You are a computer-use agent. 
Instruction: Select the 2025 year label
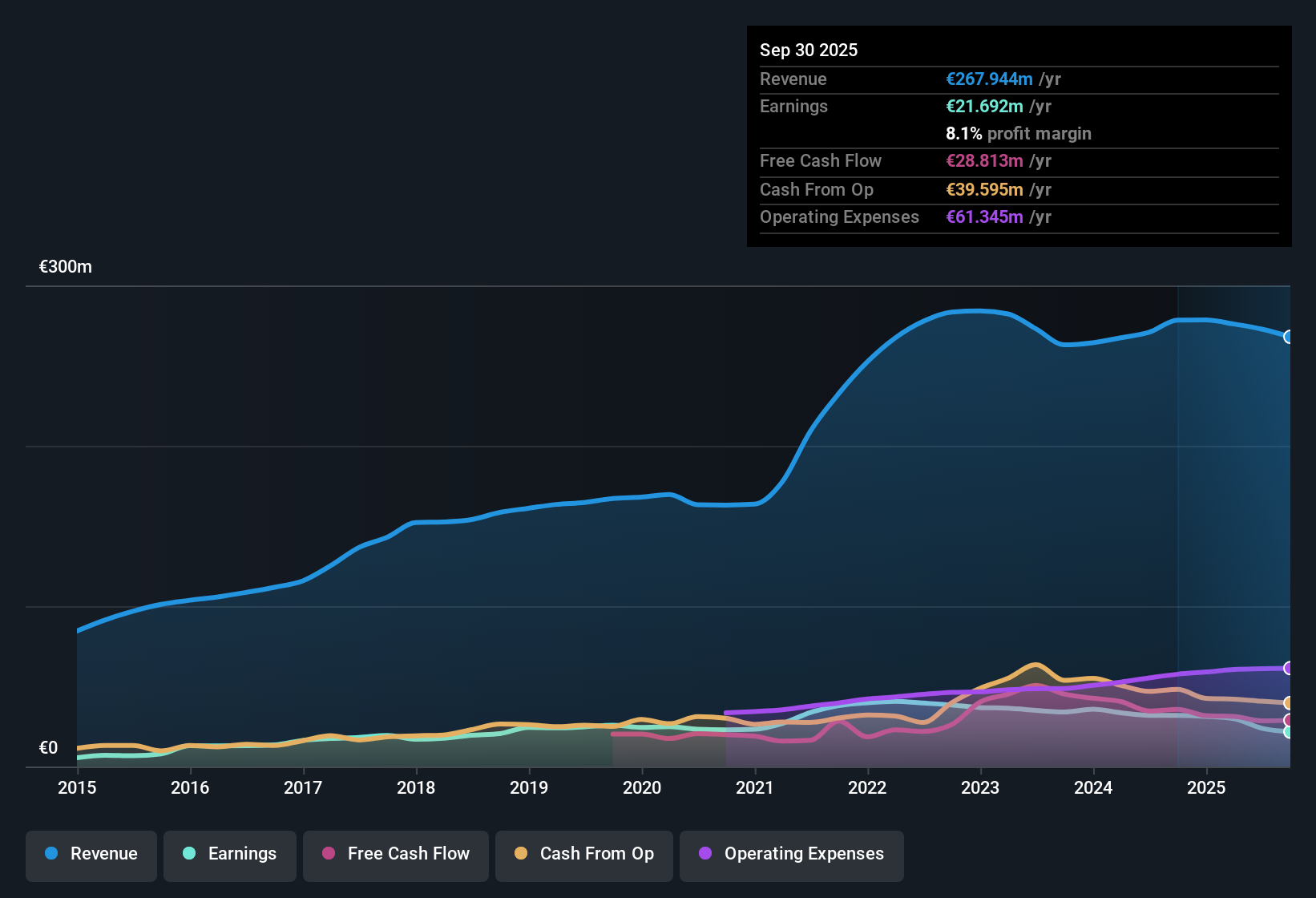click(x=1207, y=788)
